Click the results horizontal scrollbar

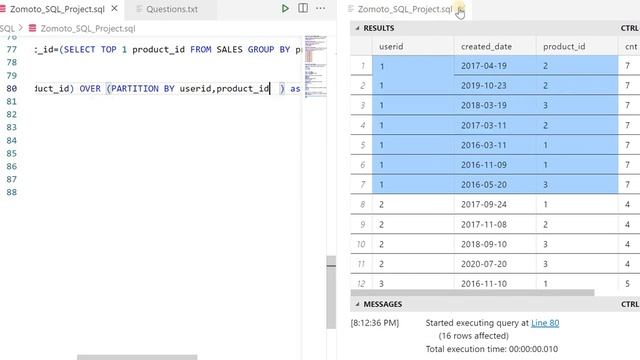click(472, 293)
